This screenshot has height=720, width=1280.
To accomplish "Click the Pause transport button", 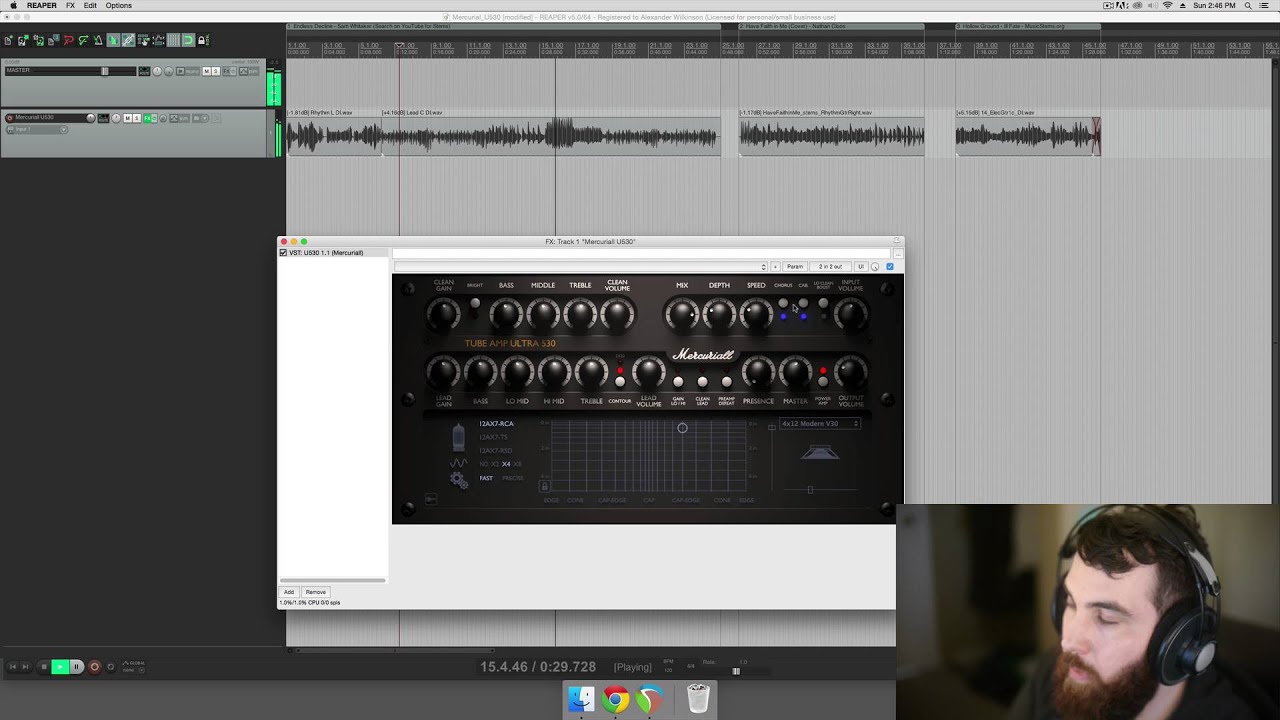I will [76, 667].
